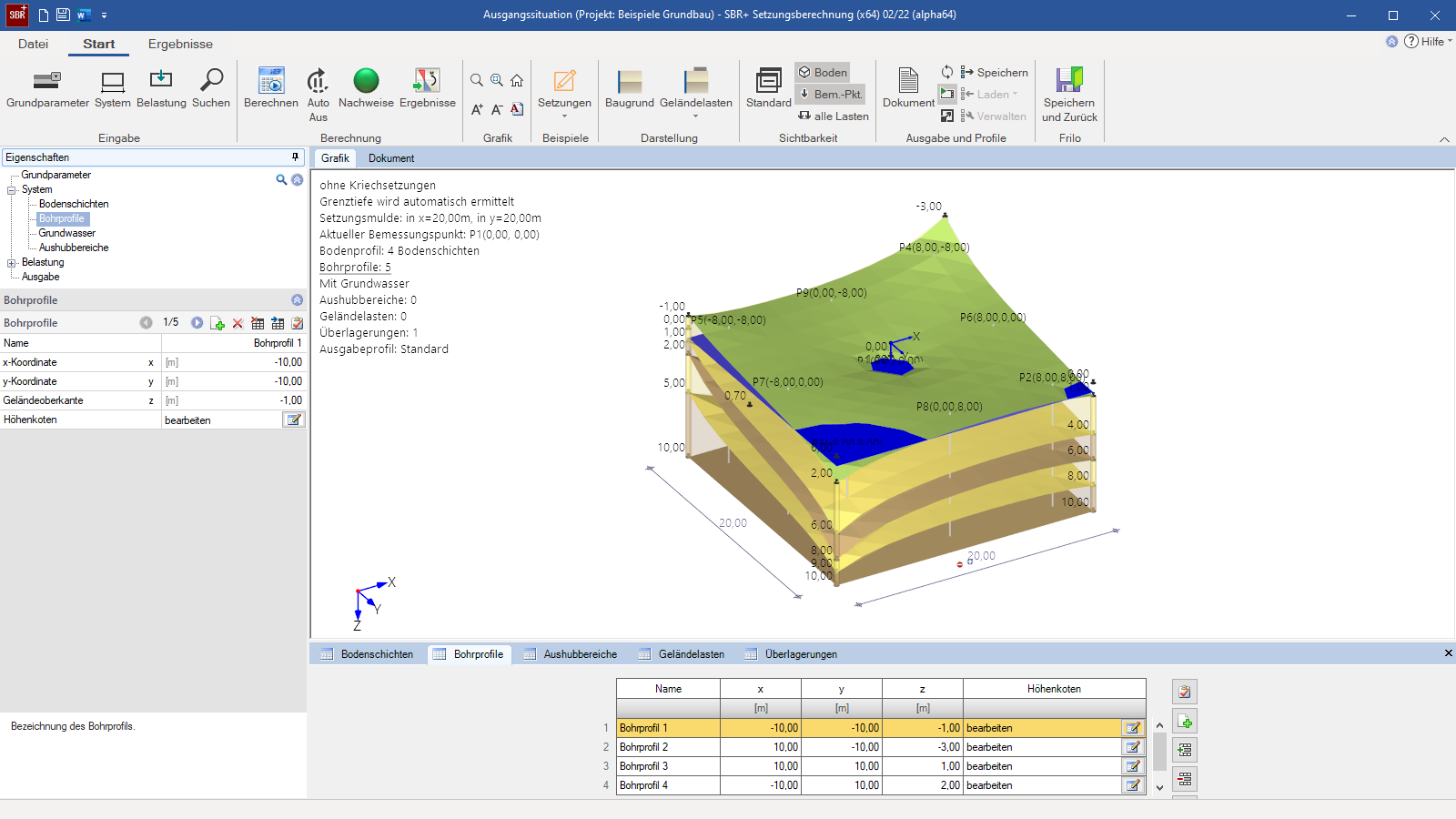Open the Bodenschichten bottom tab
Screen dimensions: 1456x819
point(368,654)
